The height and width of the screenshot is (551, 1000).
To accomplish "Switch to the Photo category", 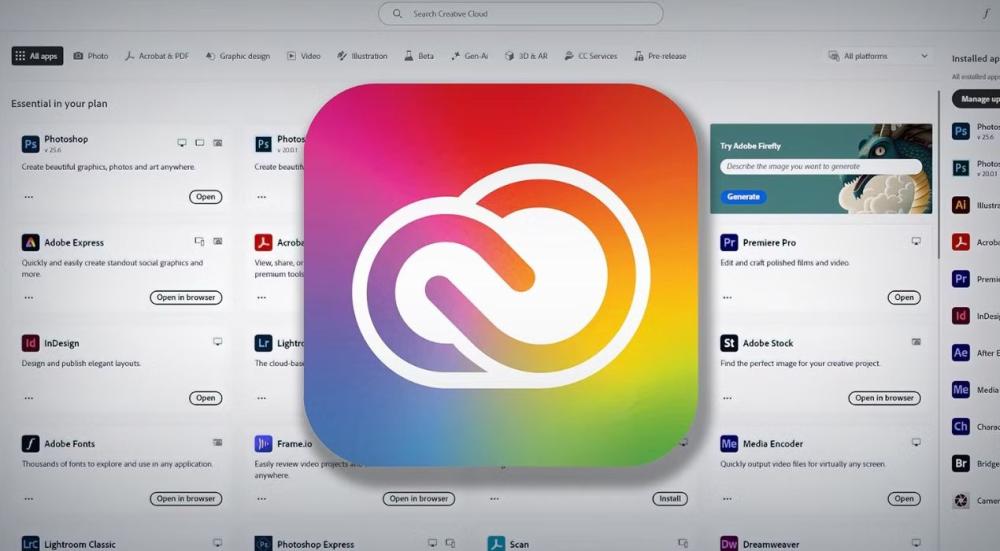I will (91, 56).
